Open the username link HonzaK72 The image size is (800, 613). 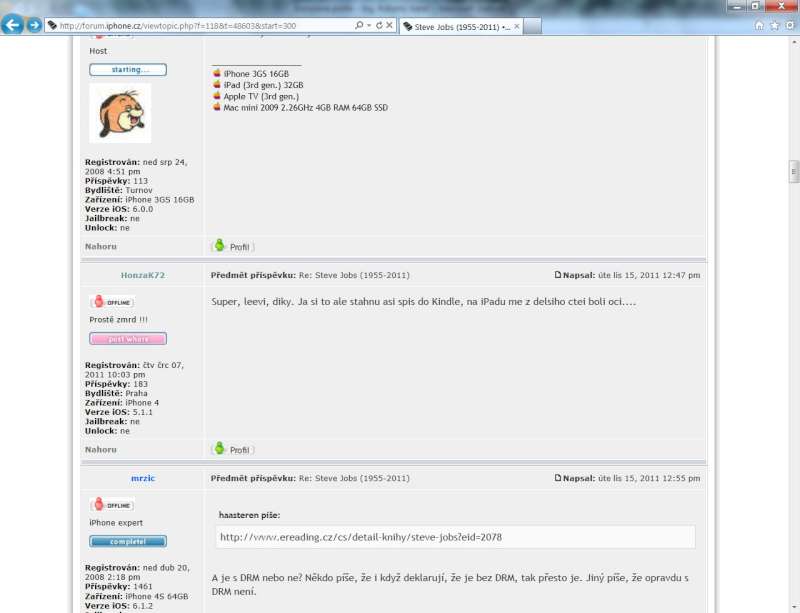coord(143,275)
